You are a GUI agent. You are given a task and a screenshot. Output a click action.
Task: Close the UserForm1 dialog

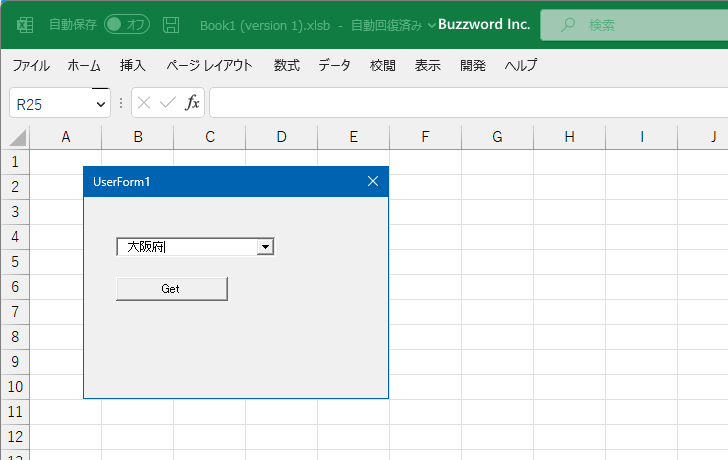click(373, 181)
